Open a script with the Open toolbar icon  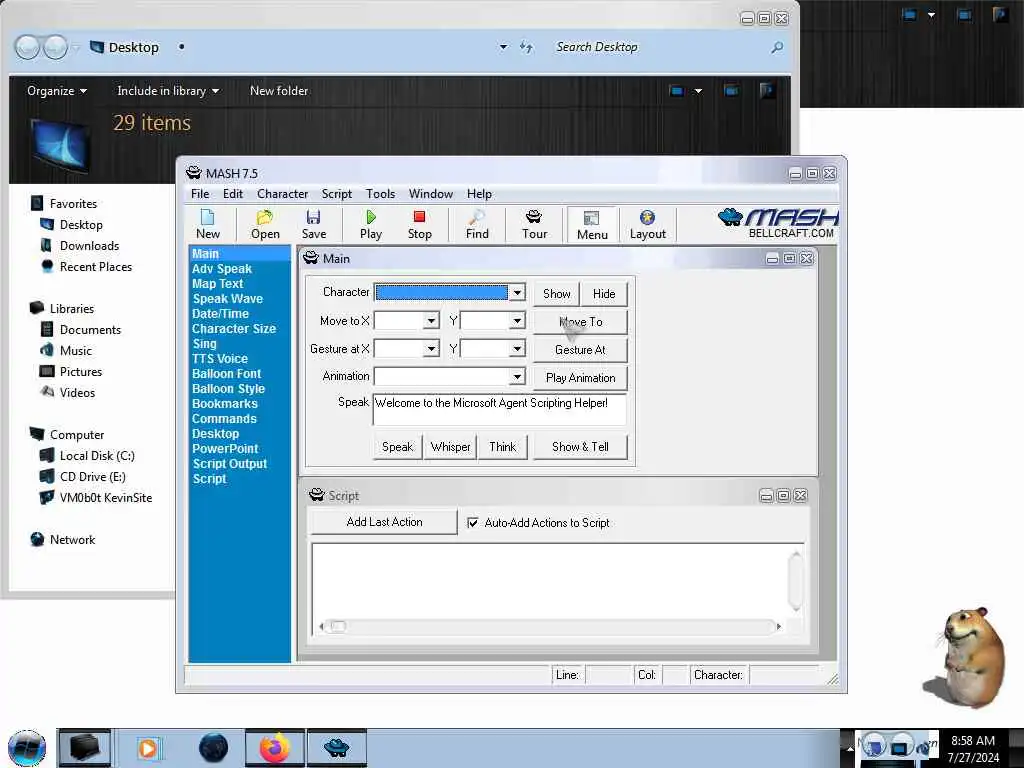tap(264, 225)
